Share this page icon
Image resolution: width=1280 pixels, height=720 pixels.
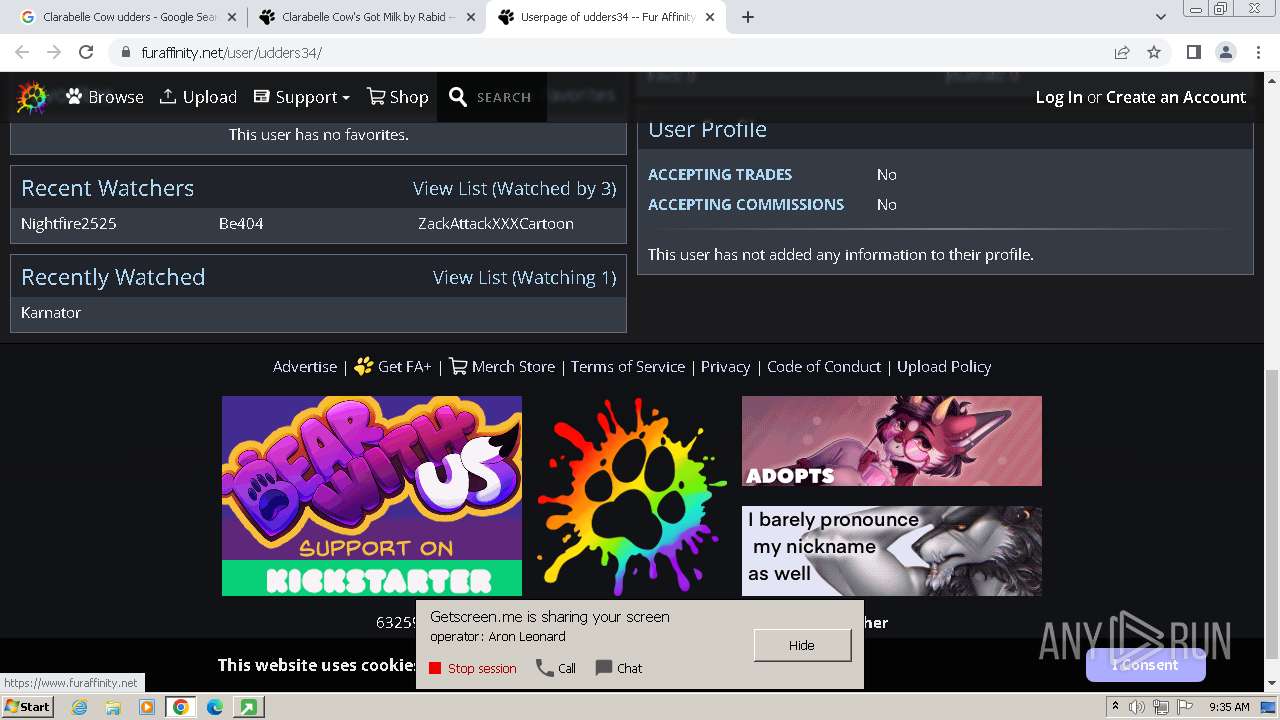pyautogui.click(x=1122, y=52)
